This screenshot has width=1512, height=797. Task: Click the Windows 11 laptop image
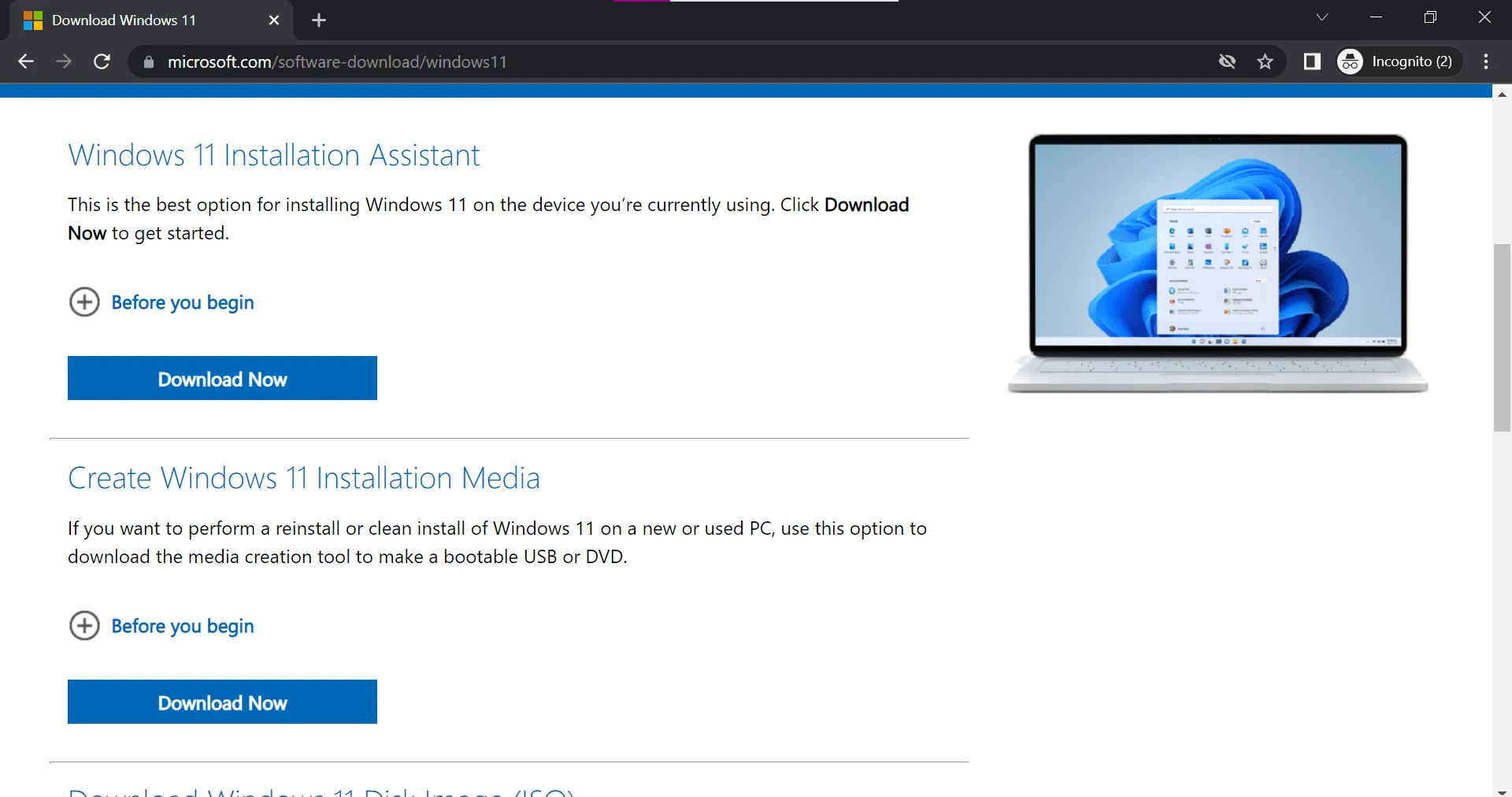[1217, 263]
